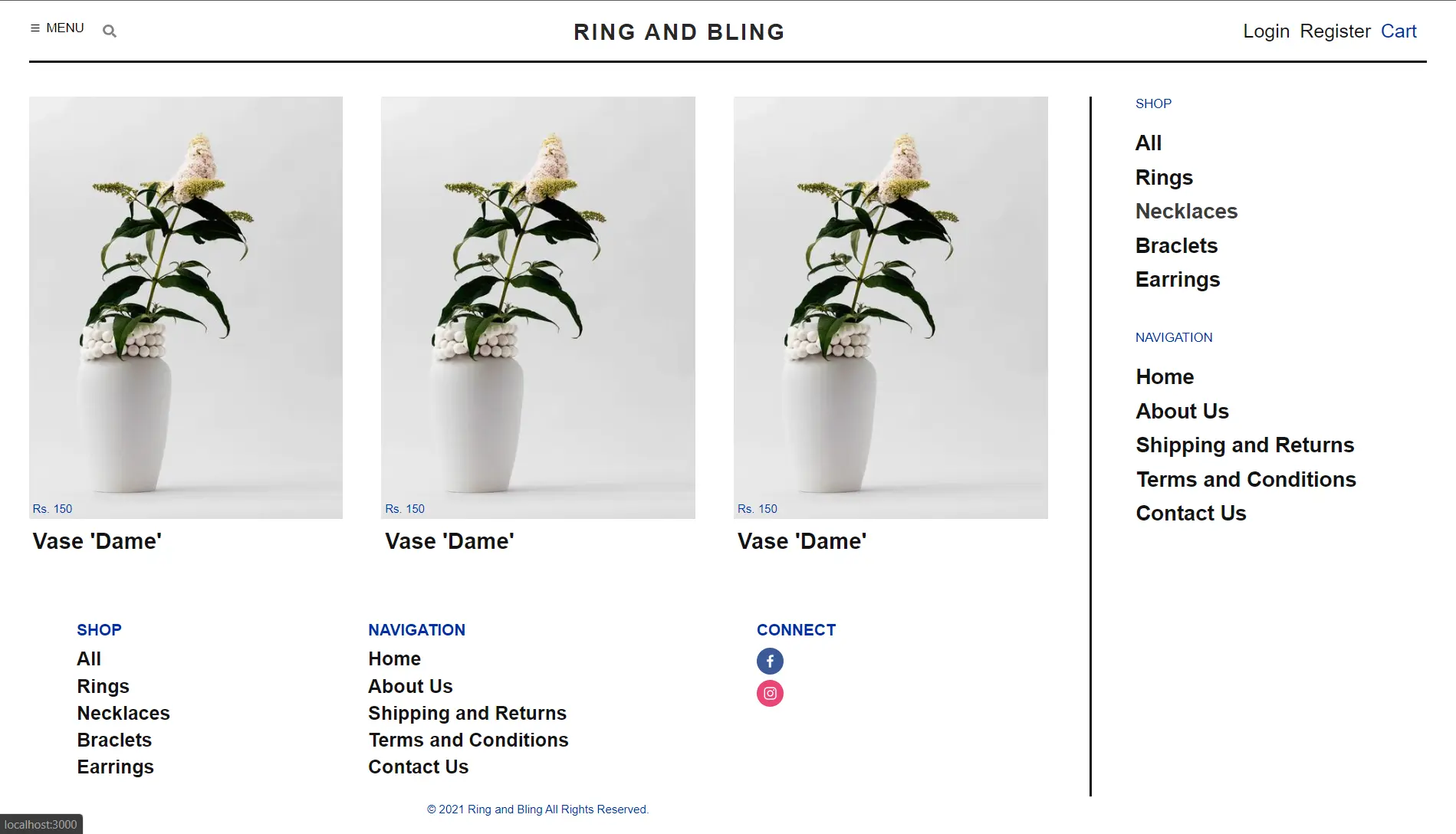Open the Instagram icon link

[770, 693]
